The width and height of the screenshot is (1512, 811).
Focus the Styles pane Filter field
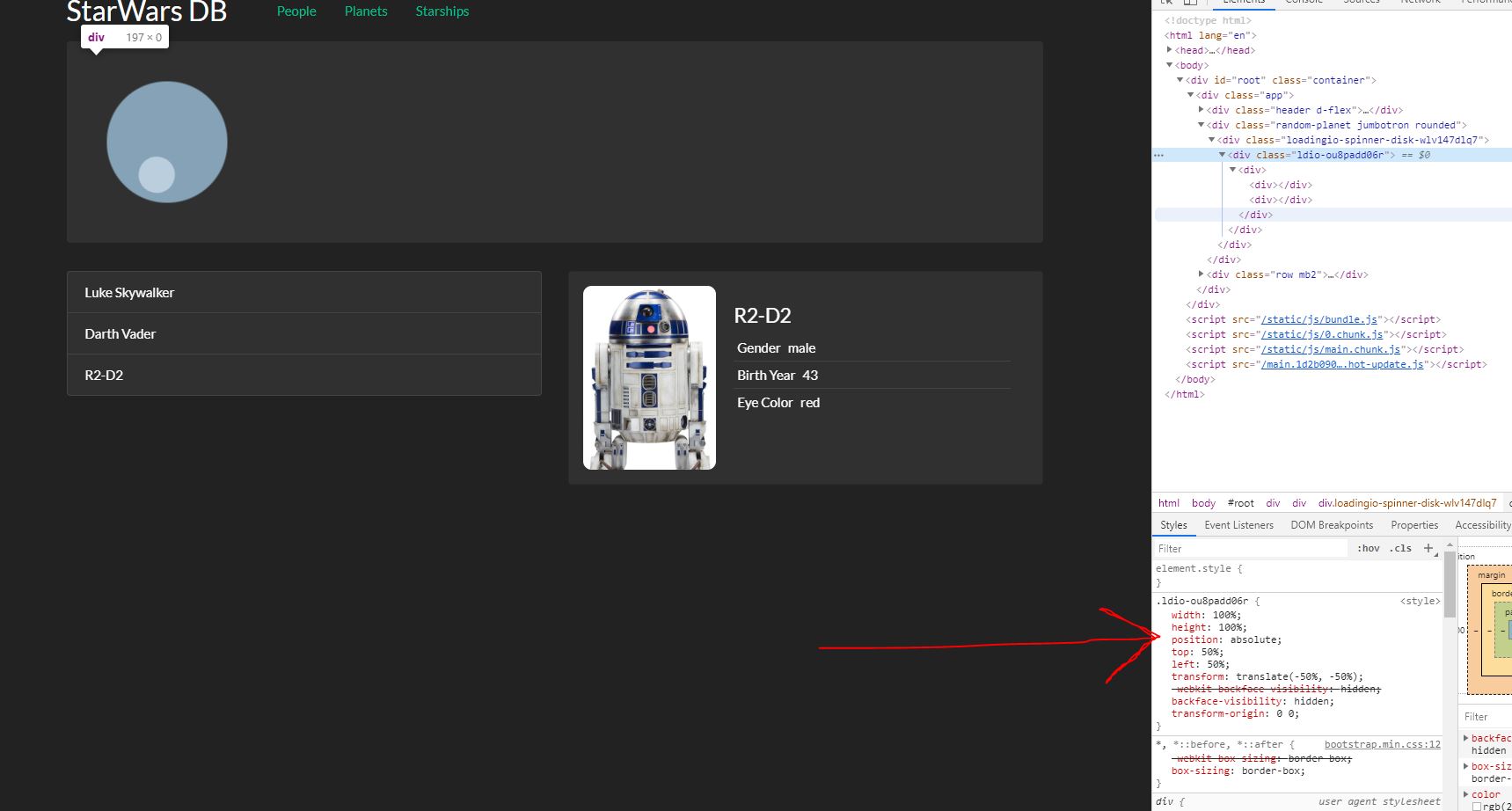tap(1251, 548)
